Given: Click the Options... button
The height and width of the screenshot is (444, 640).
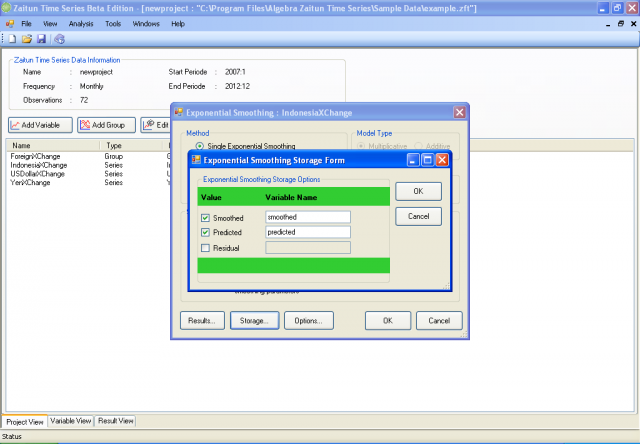Looking at the screenshot, I should point(308,321).
